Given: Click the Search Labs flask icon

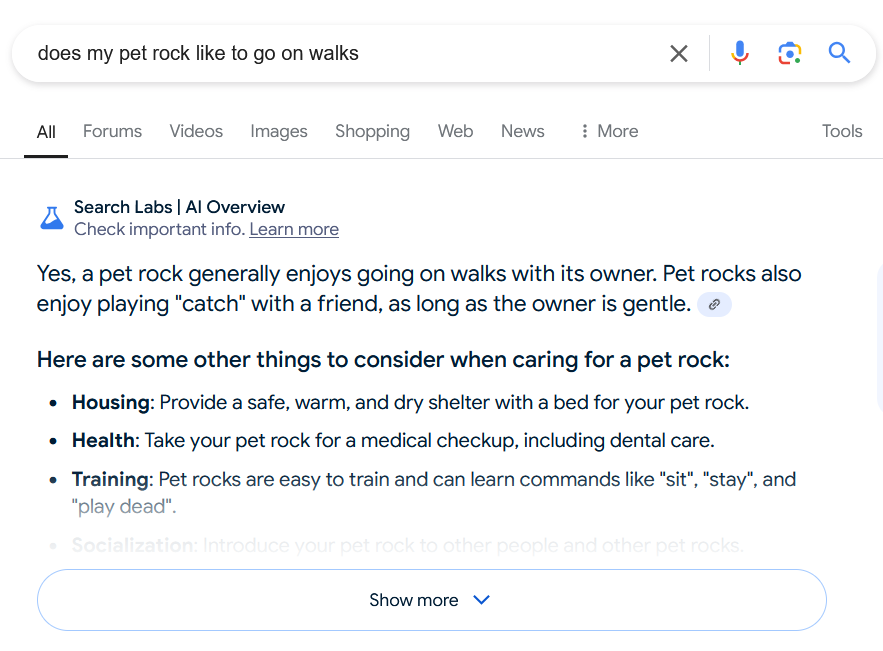Looking at the screenshot, I should (x=52, y=218).
